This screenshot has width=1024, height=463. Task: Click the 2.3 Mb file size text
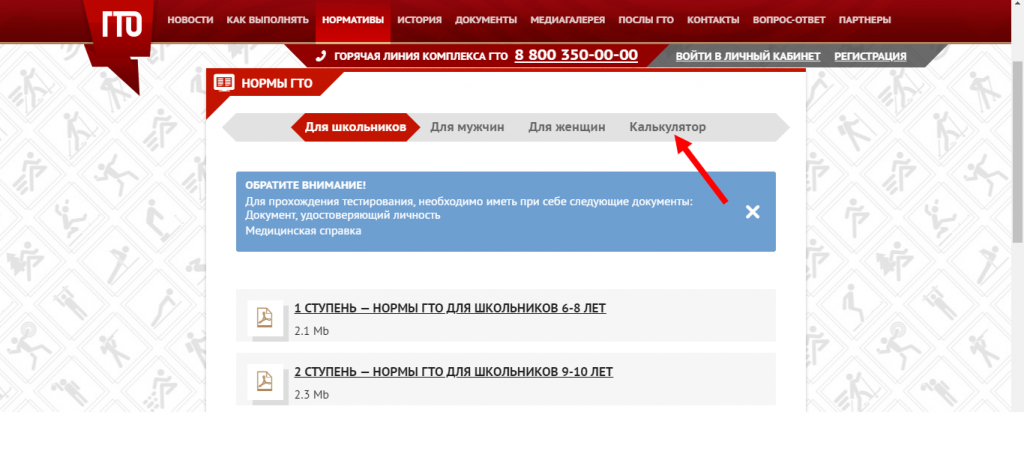(312, 394)
